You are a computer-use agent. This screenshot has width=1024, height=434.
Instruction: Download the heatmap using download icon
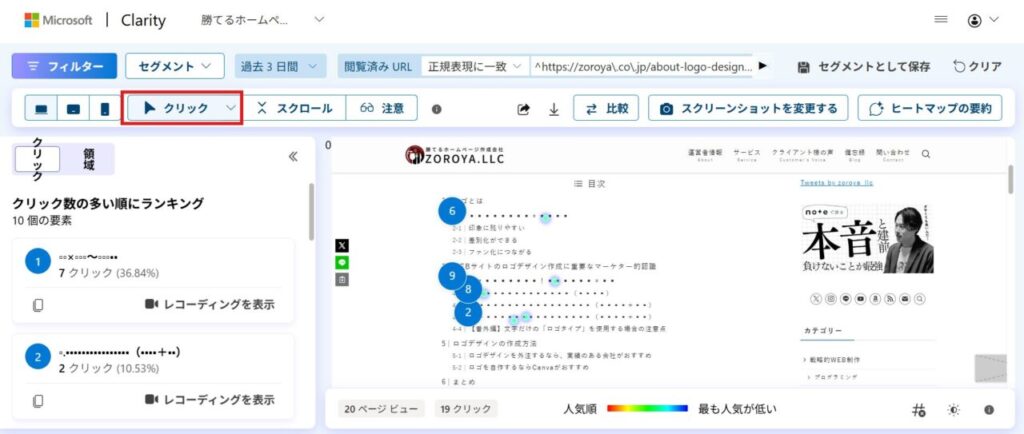click(x=554, y=109)
